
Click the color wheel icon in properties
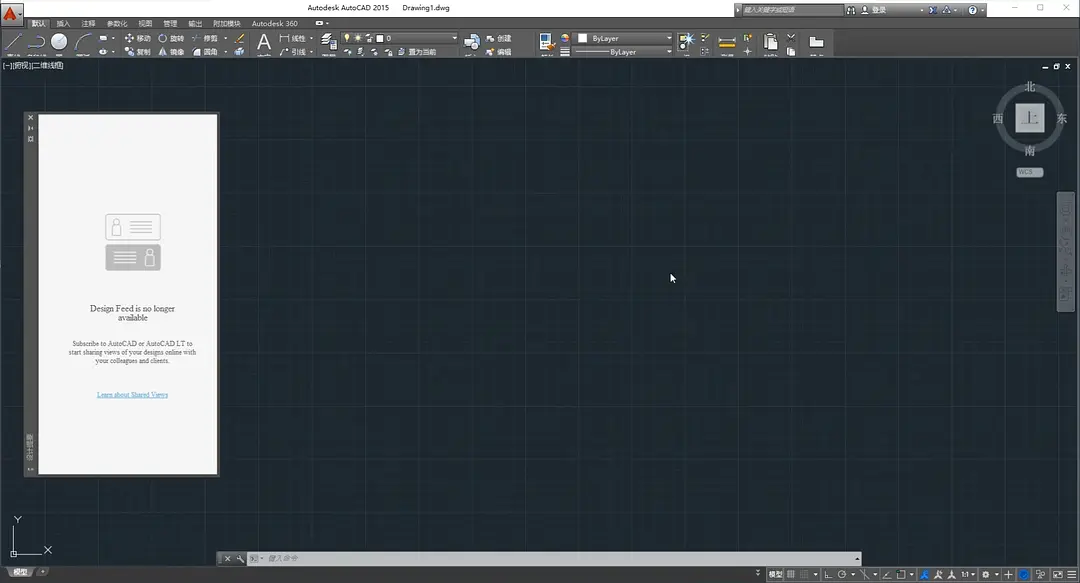click(565, 39)
